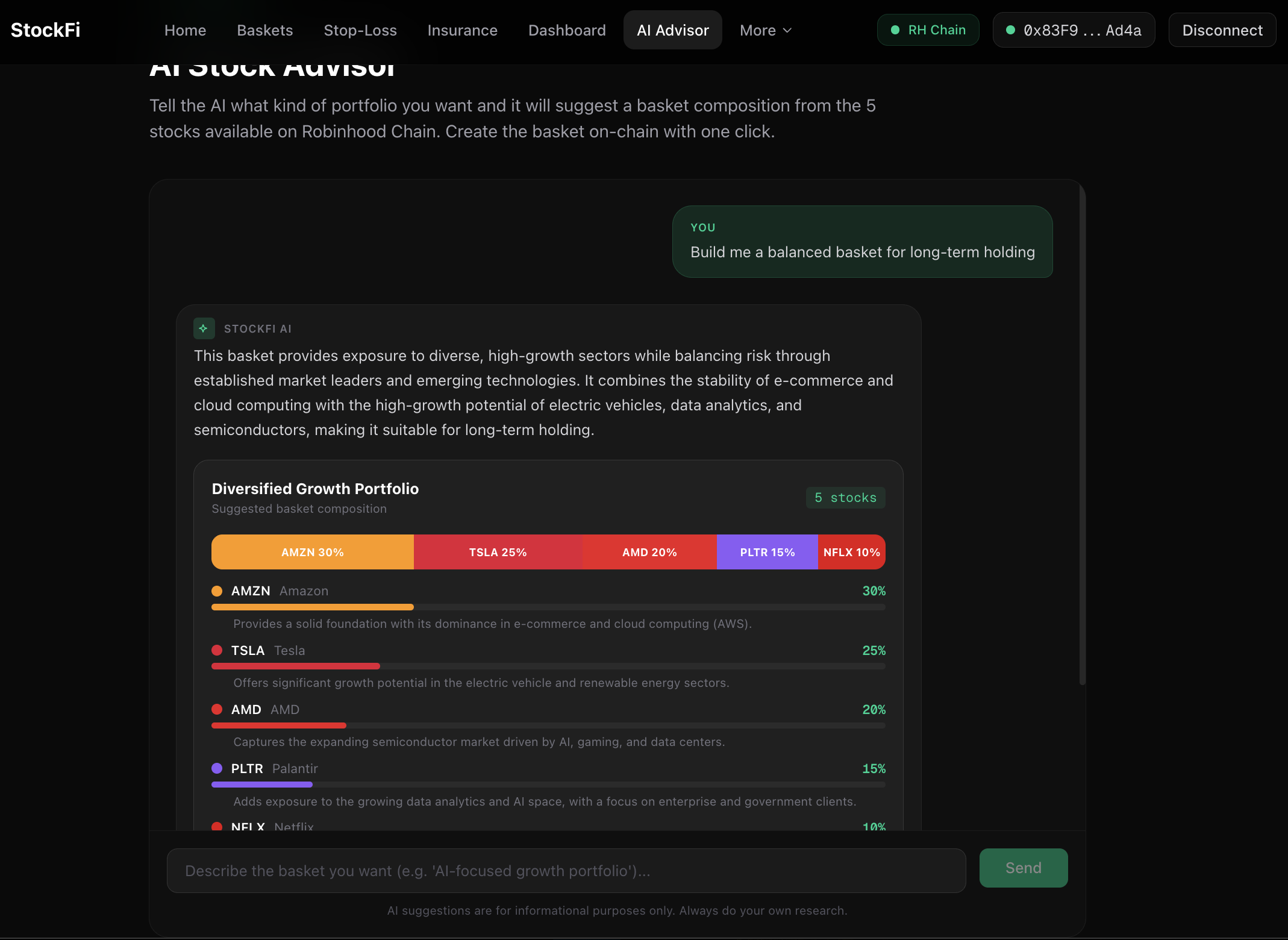The image size is (1288, 940).
Task: Click the red TSLA legend dot
Action: 217,650
